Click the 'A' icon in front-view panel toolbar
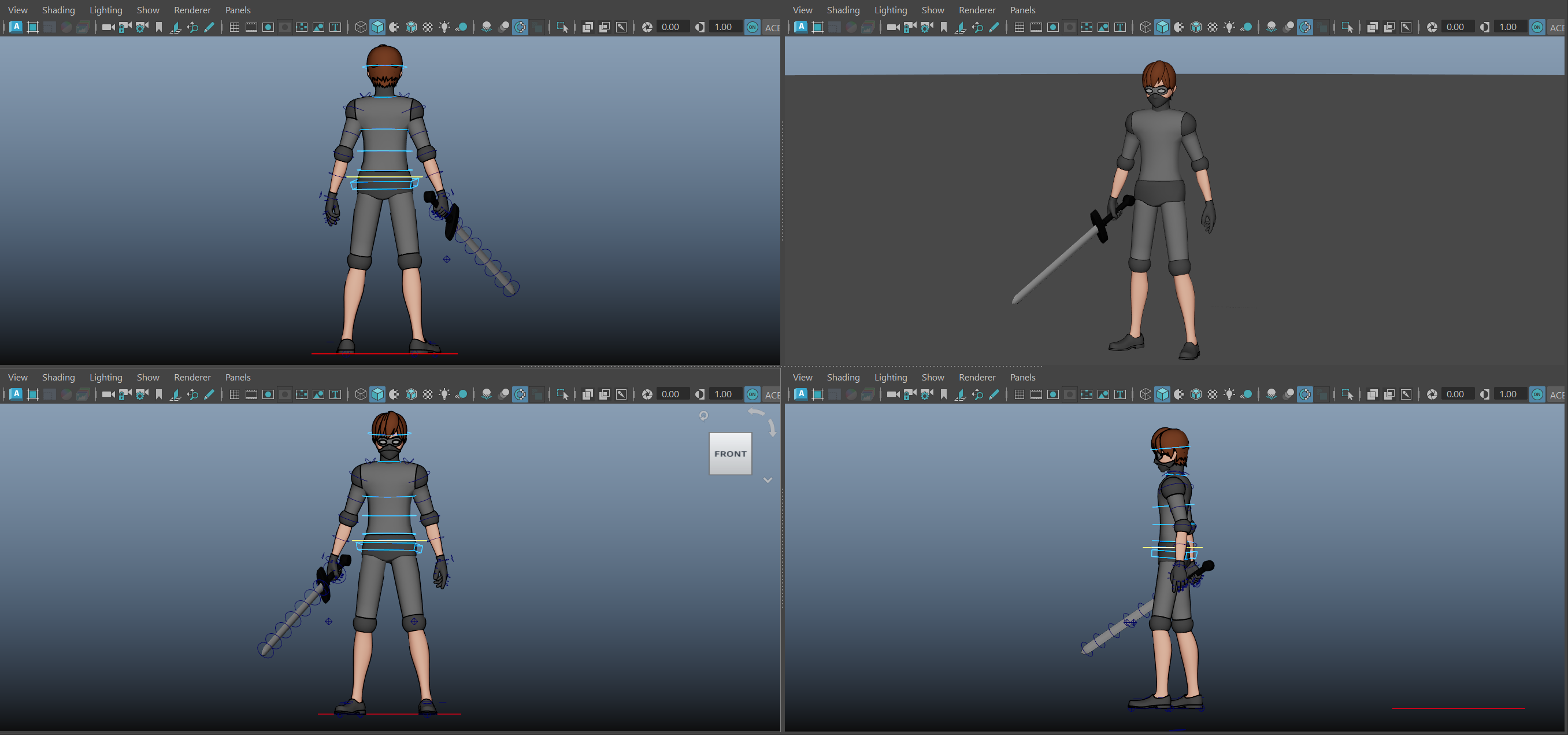This screenshot has width=1568, height=735. [16, 394]
